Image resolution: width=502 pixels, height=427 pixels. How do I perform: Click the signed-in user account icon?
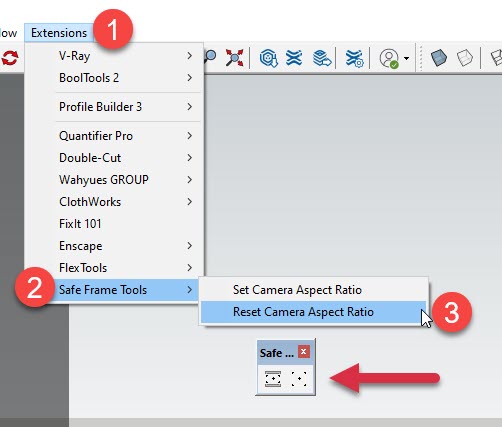[389, 59]
